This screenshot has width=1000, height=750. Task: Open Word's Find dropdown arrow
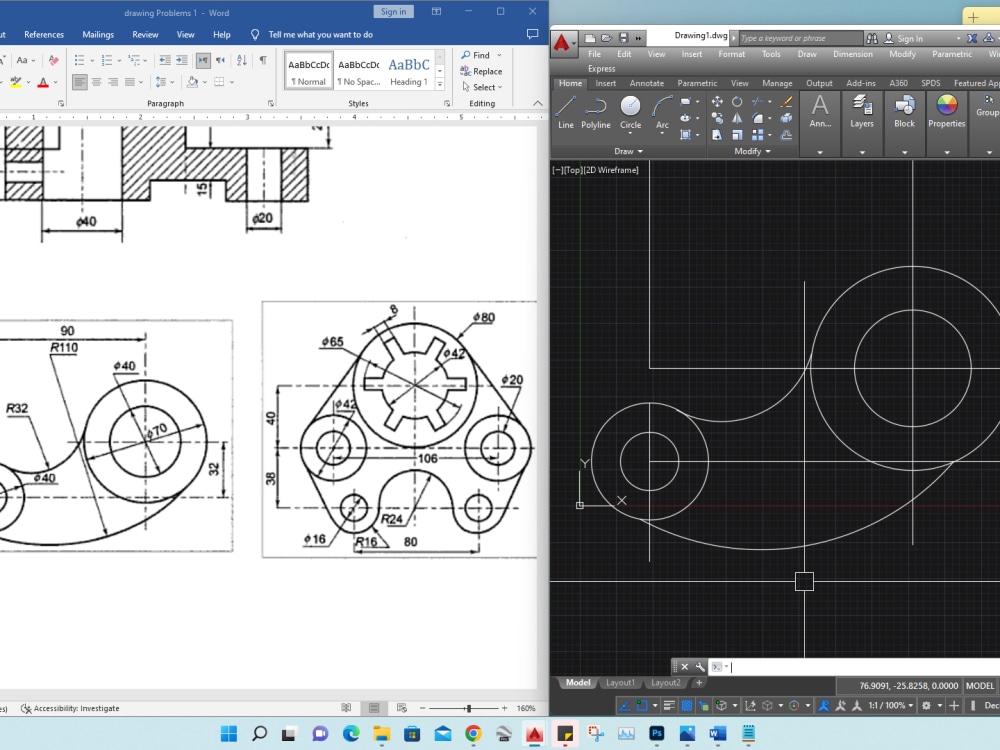pos(499,55)
